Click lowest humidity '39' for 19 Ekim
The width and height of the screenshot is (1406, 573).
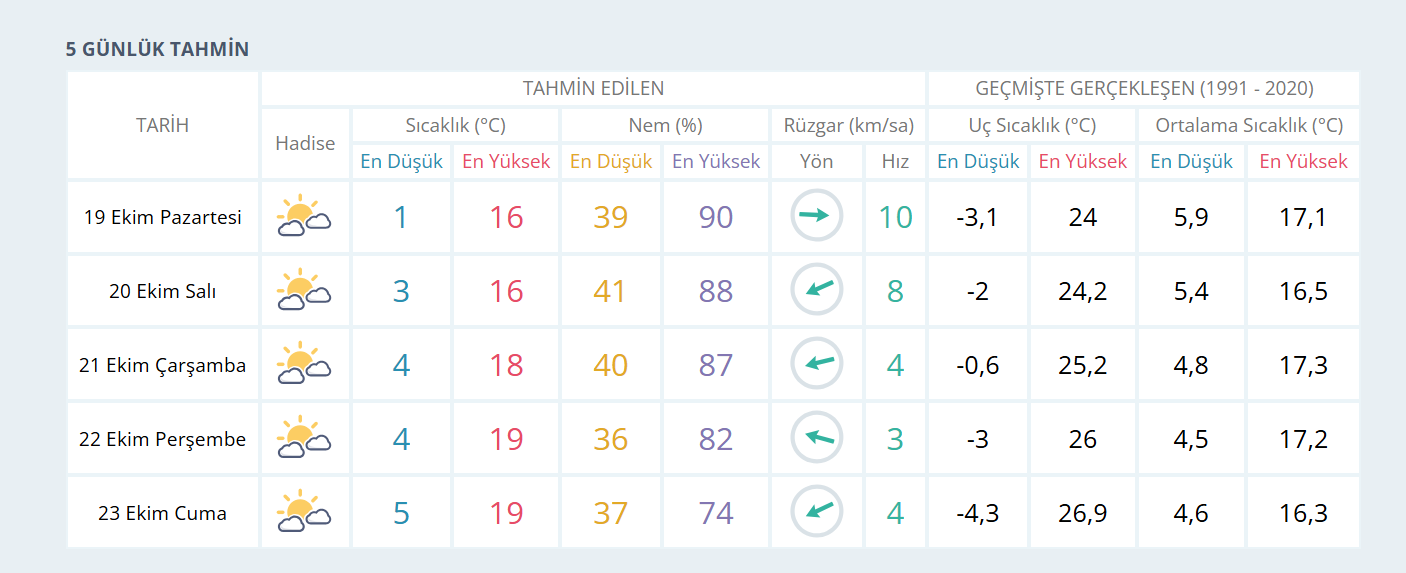coord(611,217)
